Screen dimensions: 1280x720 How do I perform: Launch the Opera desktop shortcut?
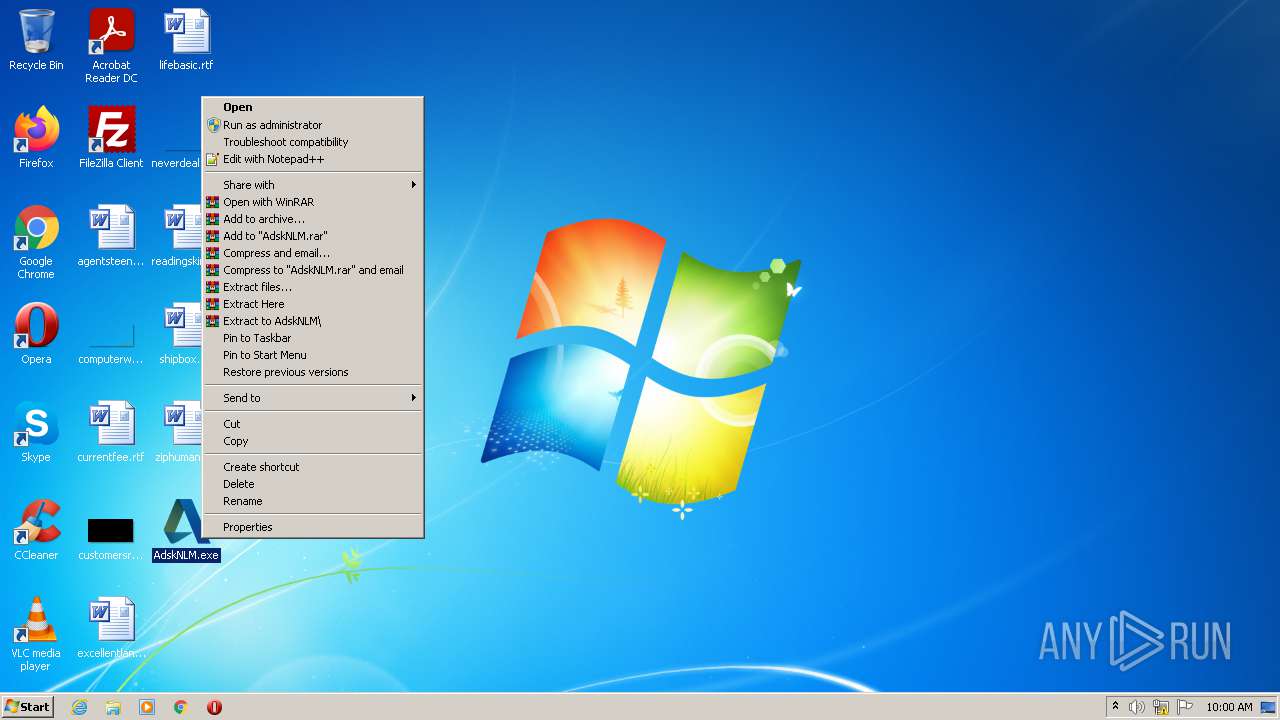point(36,334)
